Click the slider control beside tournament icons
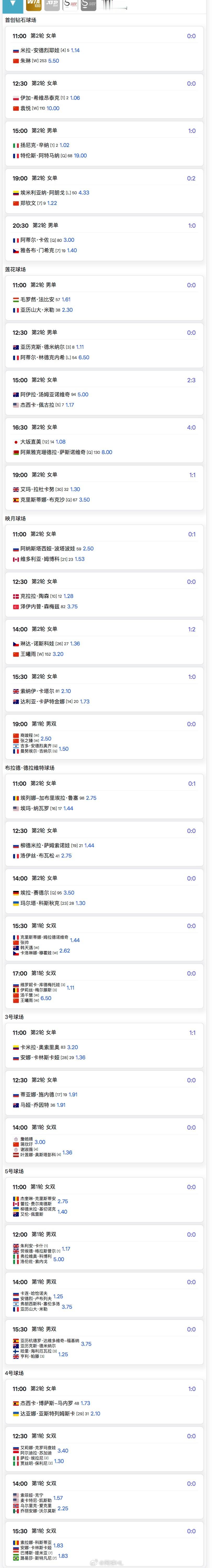This screenshot has width=214, height=1568. tap(114, 6)
